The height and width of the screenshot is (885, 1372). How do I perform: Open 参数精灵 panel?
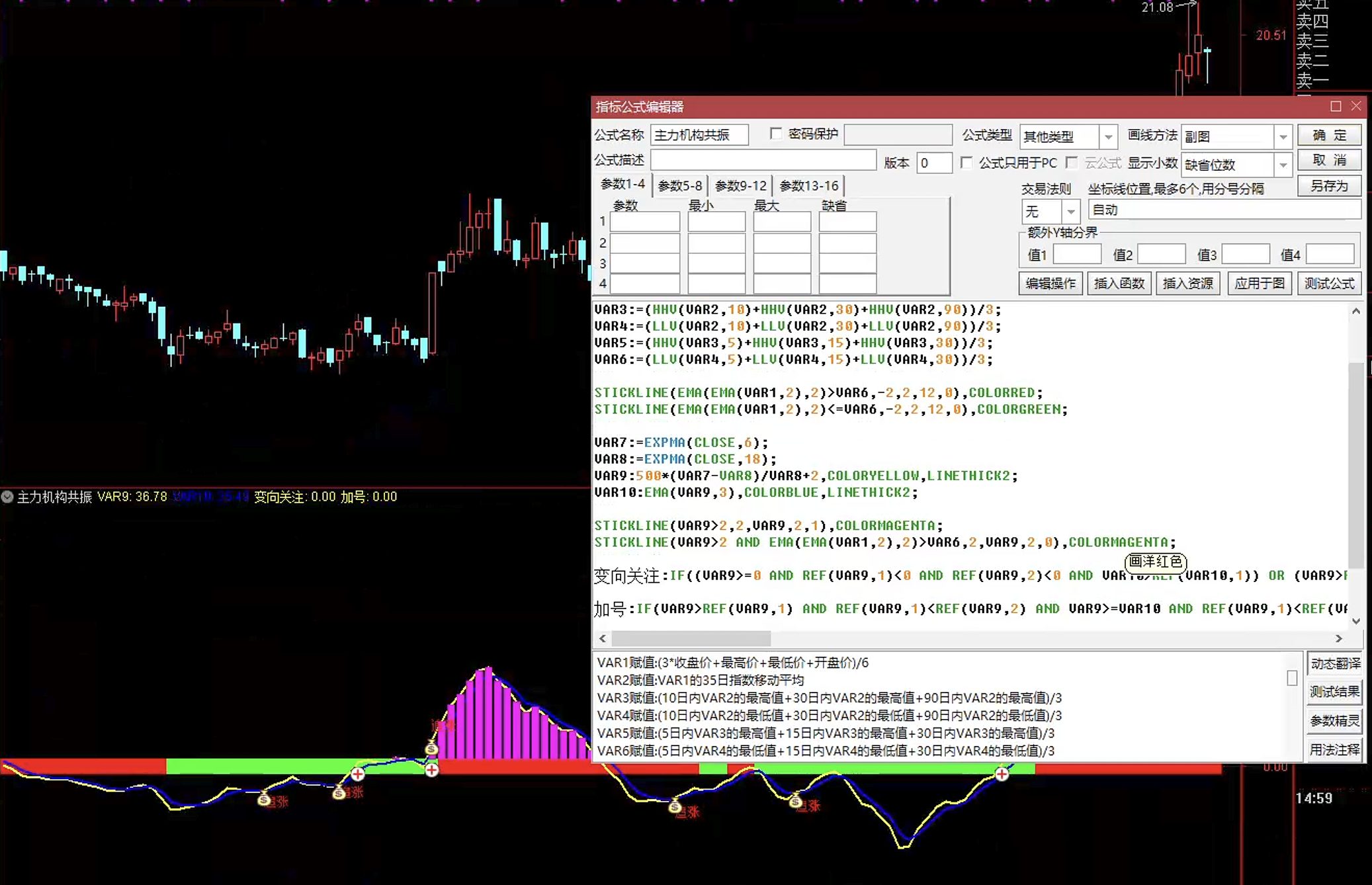1335,721
